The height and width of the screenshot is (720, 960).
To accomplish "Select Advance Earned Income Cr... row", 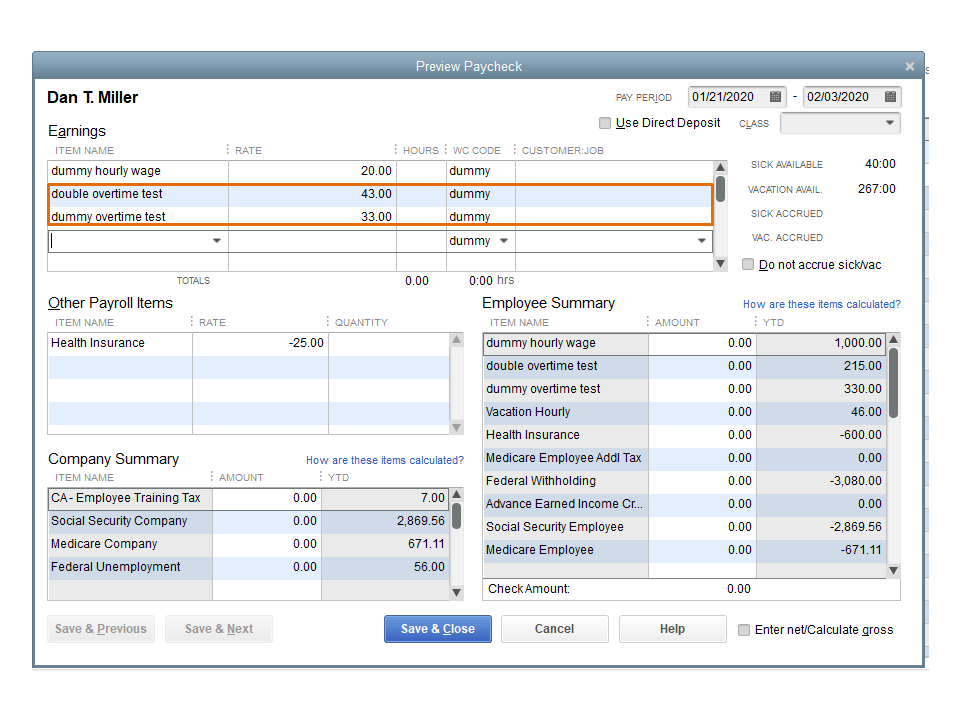I will point(683,504).
